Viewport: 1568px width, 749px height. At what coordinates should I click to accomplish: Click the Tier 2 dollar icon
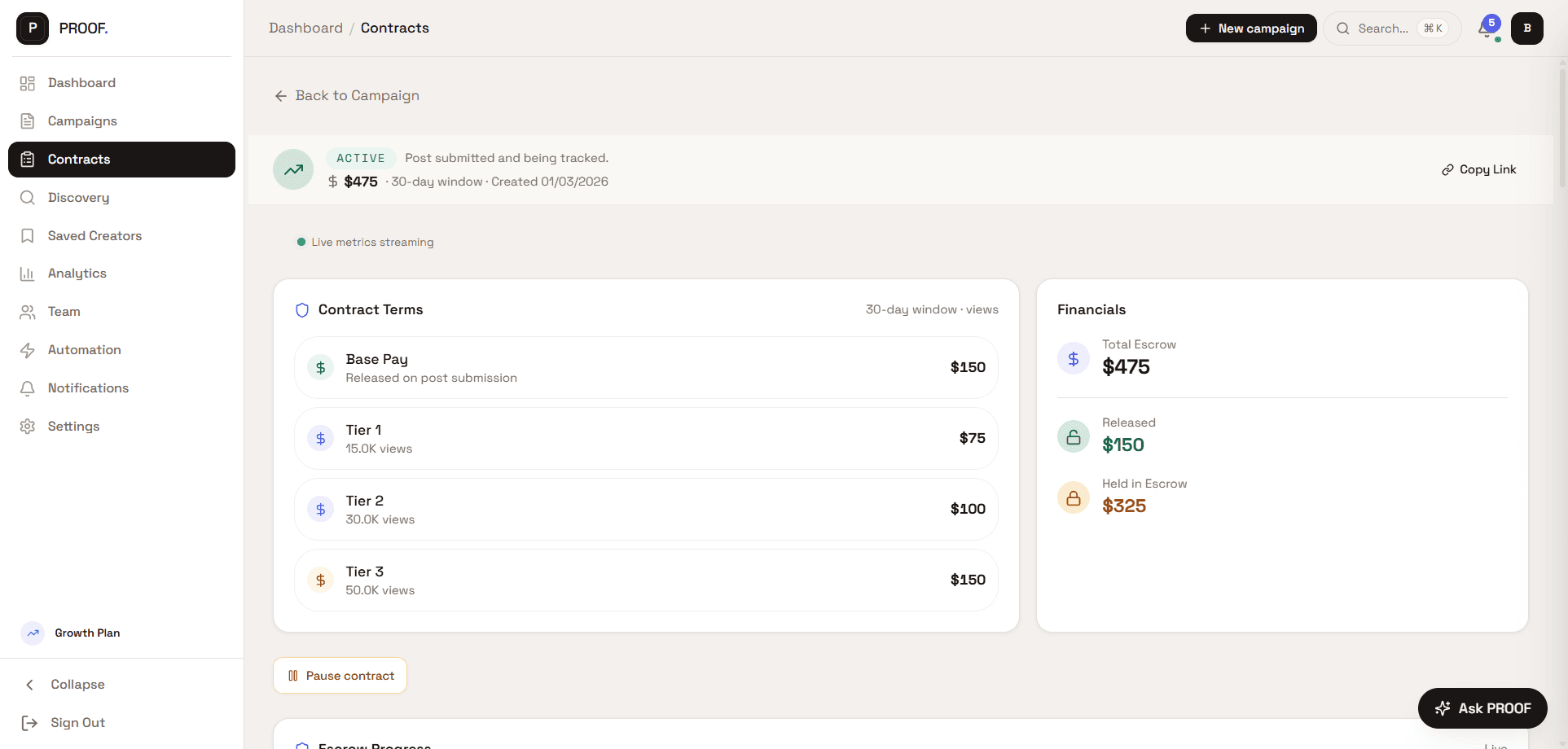[320, 510]
